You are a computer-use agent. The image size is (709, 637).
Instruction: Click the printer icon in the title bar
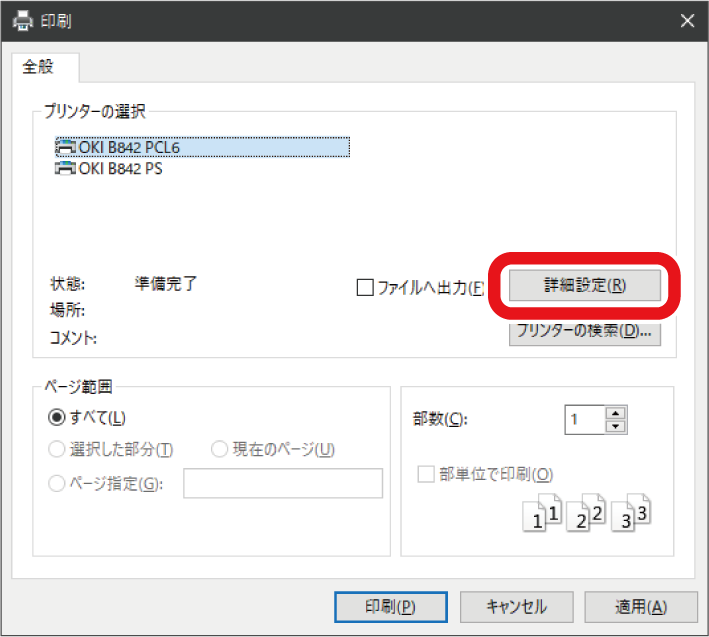click(x=21, y=20)
